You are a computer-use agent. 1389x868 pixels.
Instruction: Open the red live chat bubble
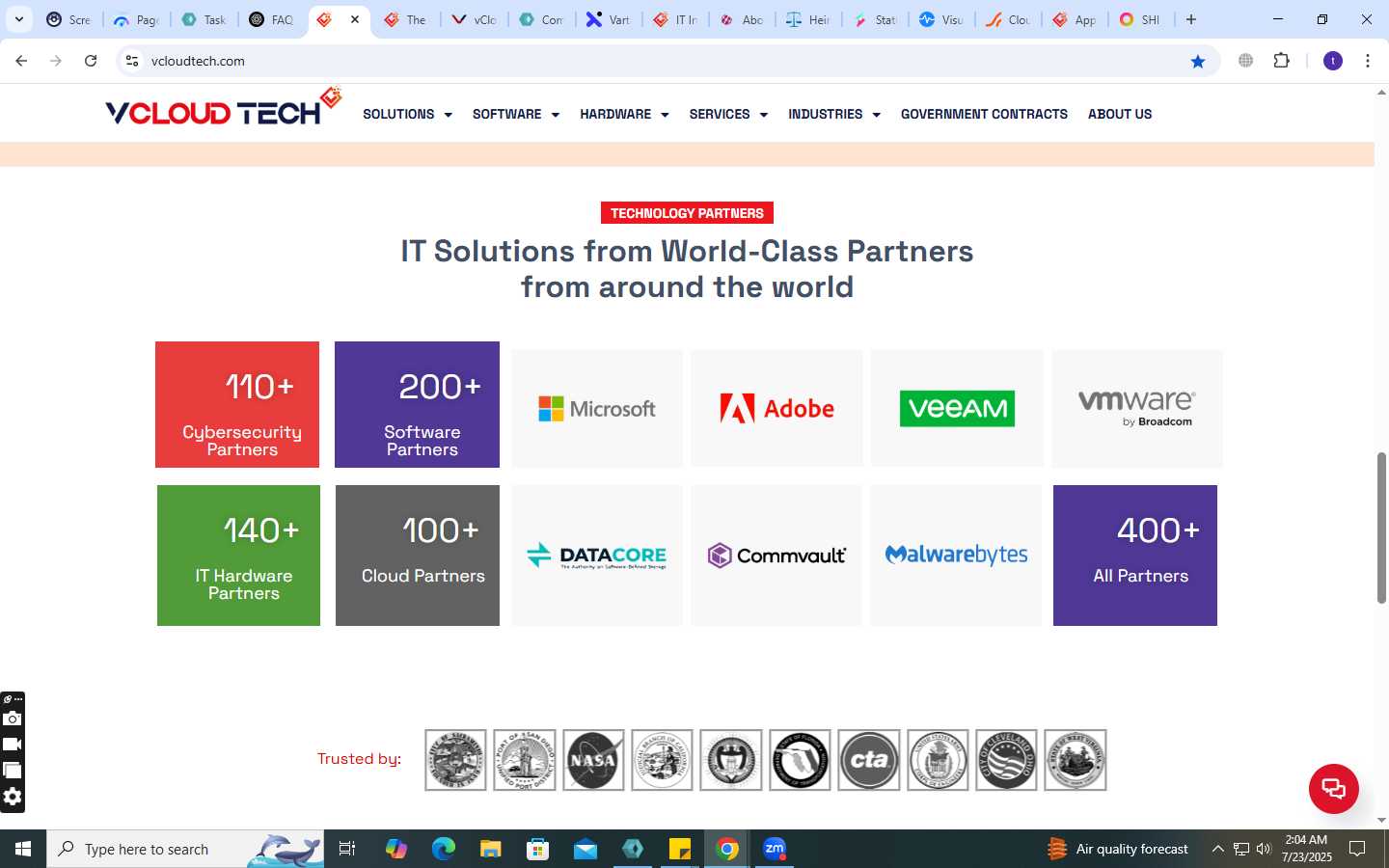[x=1334, y=788]
